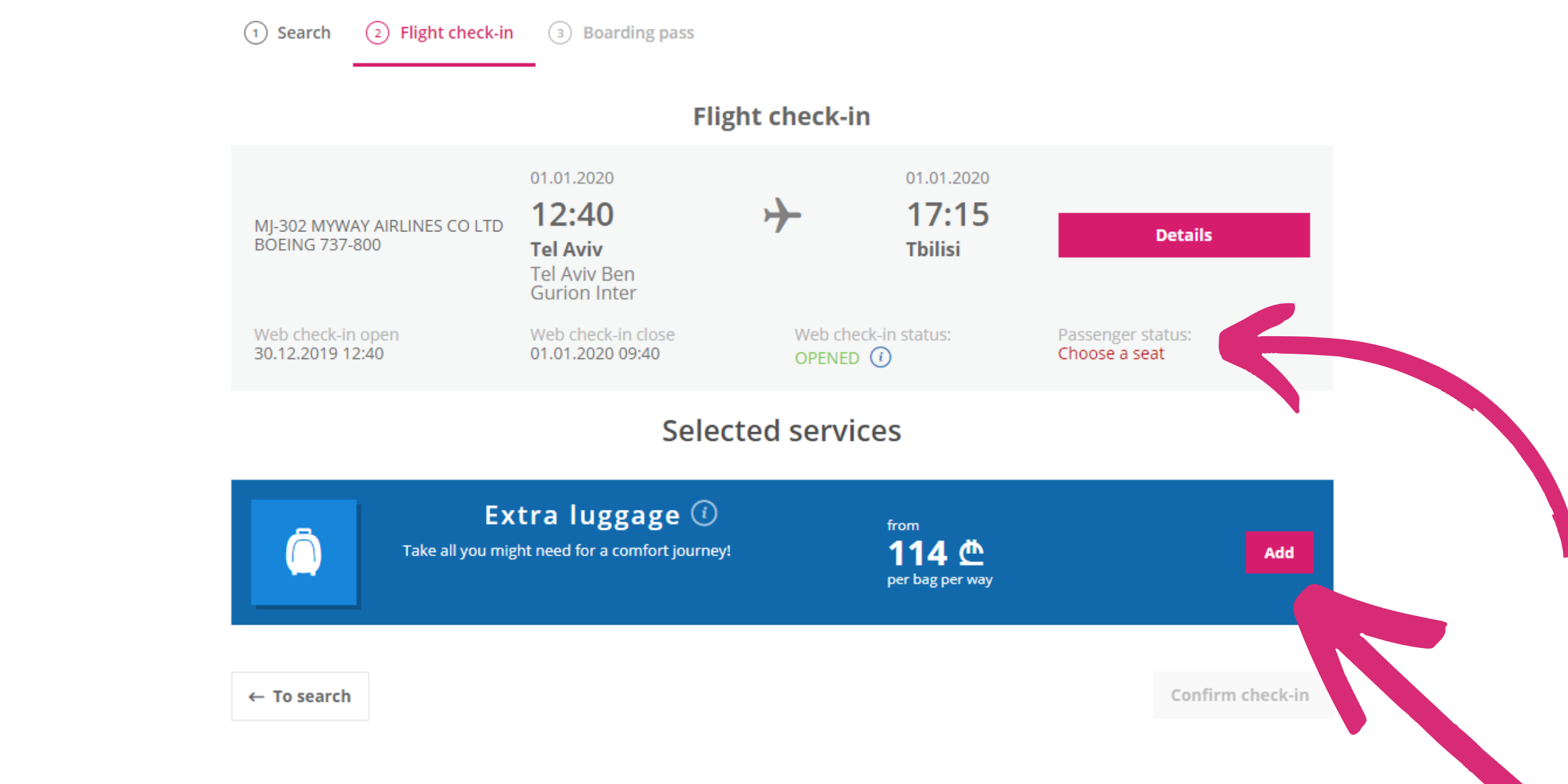Click the Extra luggage heading
The height and width of the screenshot is (784, 1568).
click(x=582, y=516)
